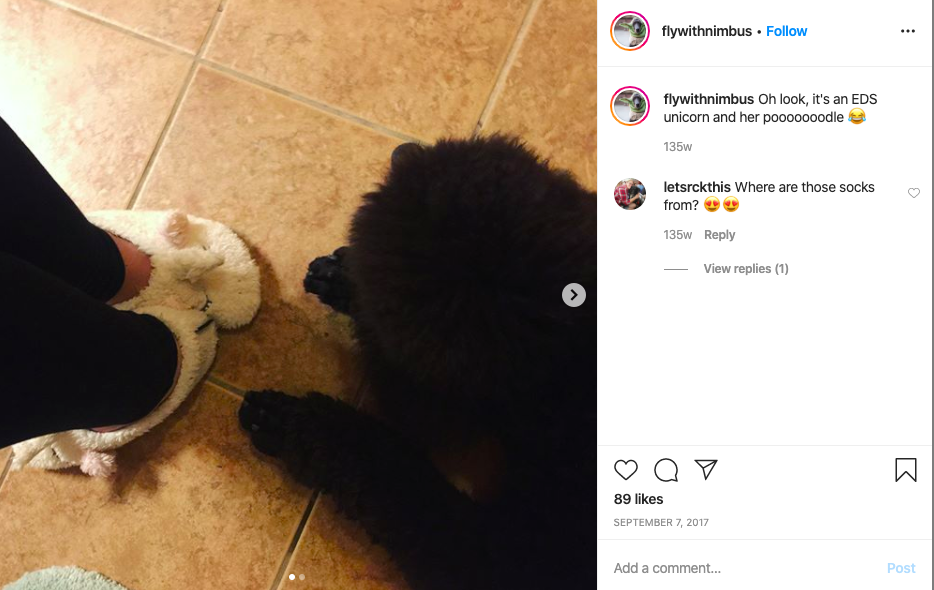Open flywithnimbus username in the header
The width and height of the screenshot is (934, 590).
[706, 31]
